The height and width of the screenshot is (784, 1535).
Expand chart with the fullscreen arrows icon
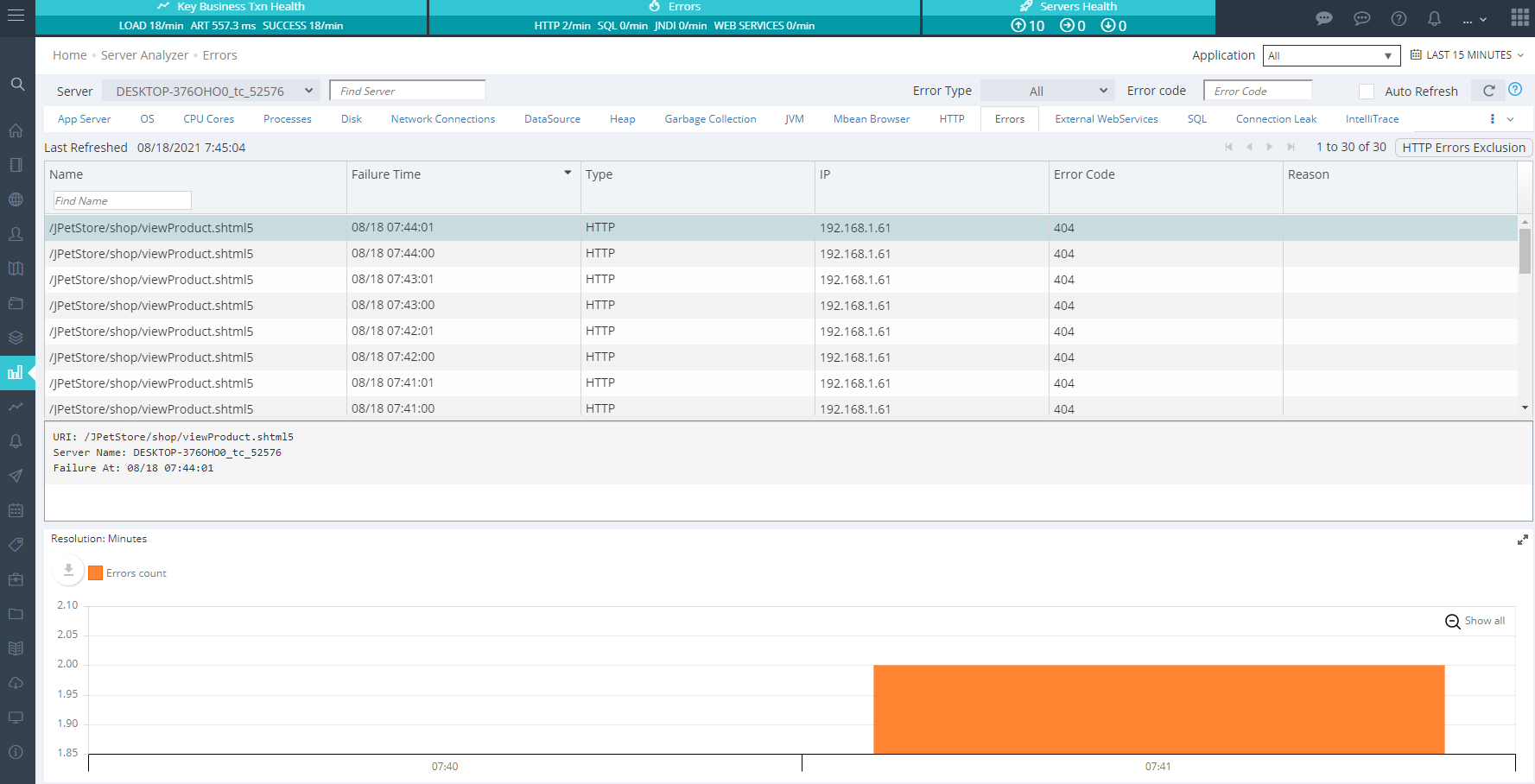coord(1522,541)
